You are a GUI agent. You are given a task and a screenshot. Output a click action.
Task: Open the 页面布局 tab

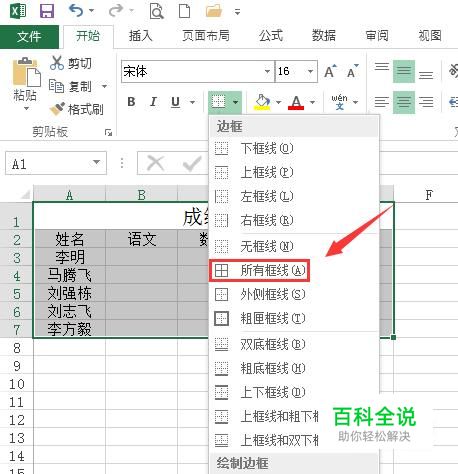click(206, 36)
